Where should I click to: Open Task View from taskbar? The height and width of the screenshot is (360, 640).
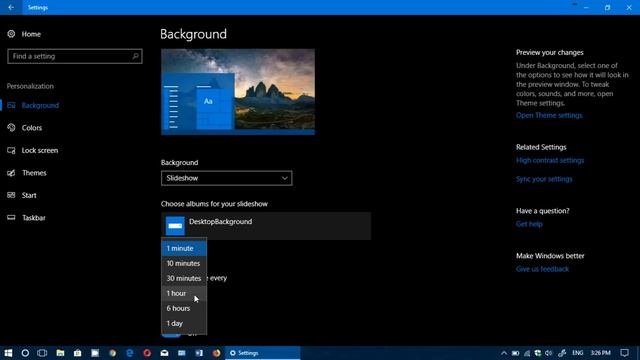coord(42,353)
